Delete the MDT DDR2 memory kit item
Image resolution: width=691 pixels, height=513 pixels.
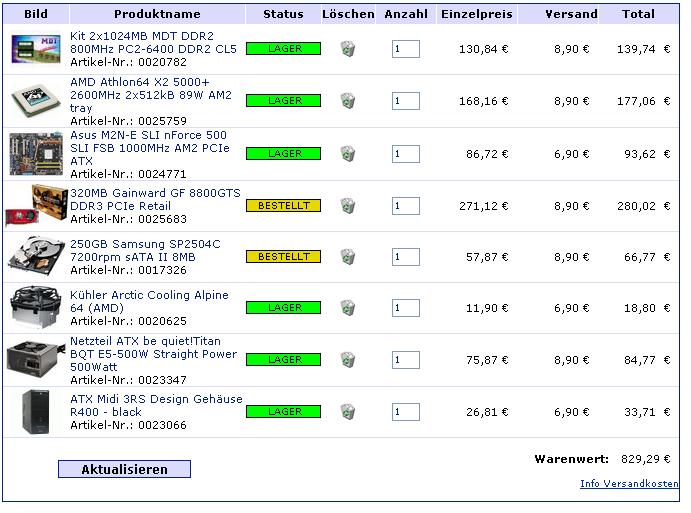tap(348, 48)
